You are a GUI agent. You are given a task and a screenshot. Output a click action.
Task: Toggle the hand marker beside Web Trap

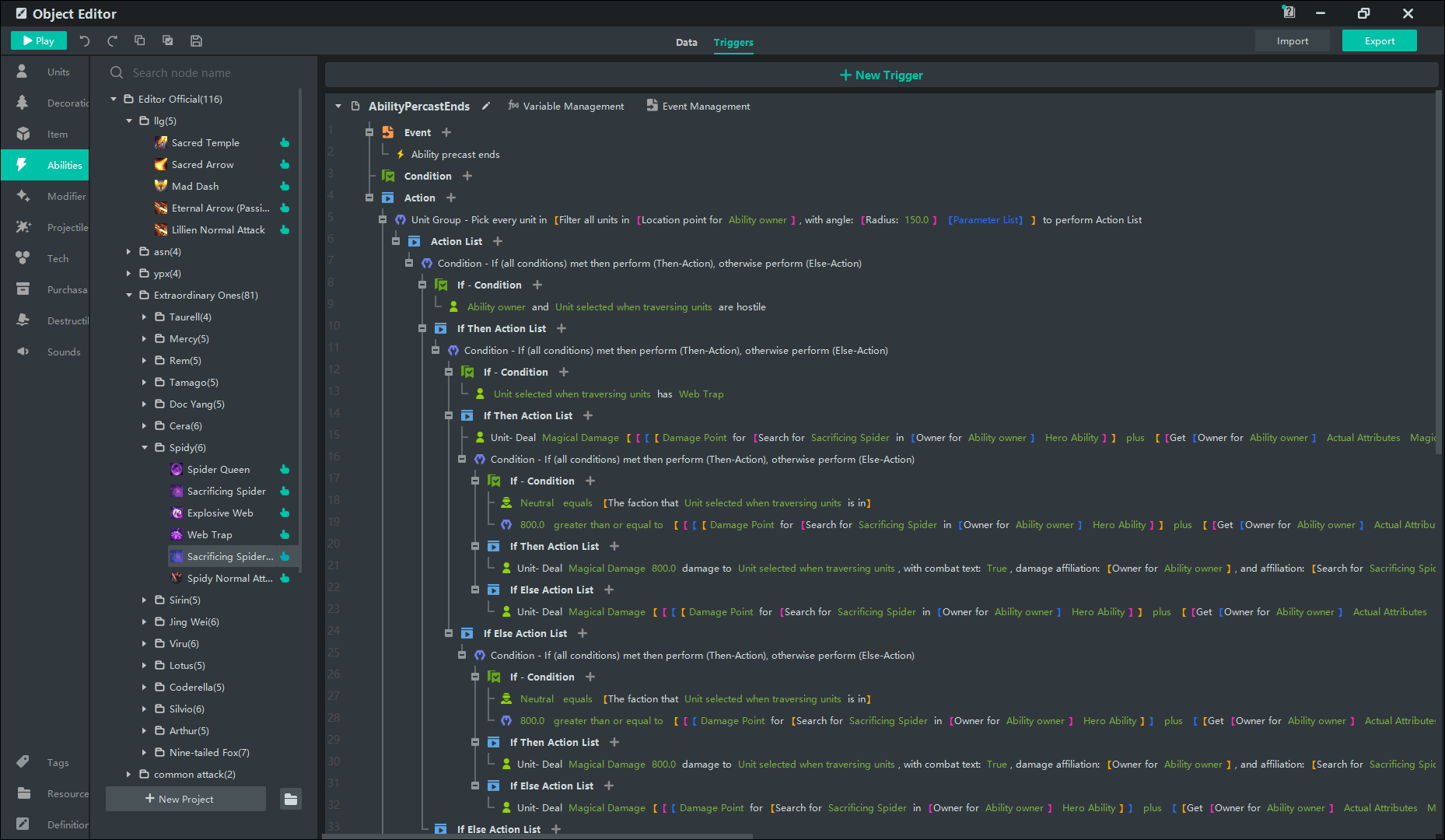click(285, 535)
